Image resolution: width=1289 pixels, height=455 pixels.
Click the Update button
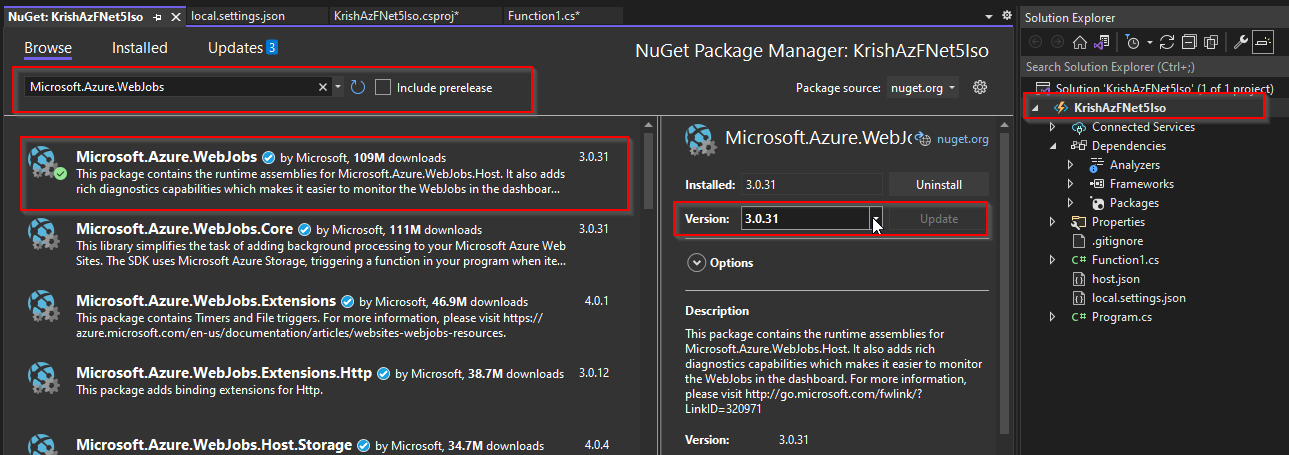pos(938,219)
